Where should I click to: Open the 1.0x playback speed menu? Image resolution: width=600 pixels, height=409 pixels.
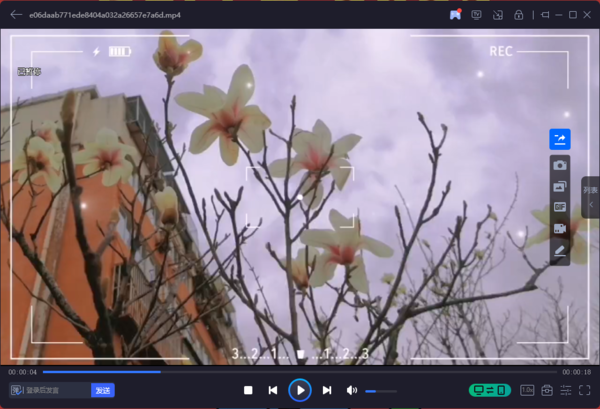tap(527, 390)
